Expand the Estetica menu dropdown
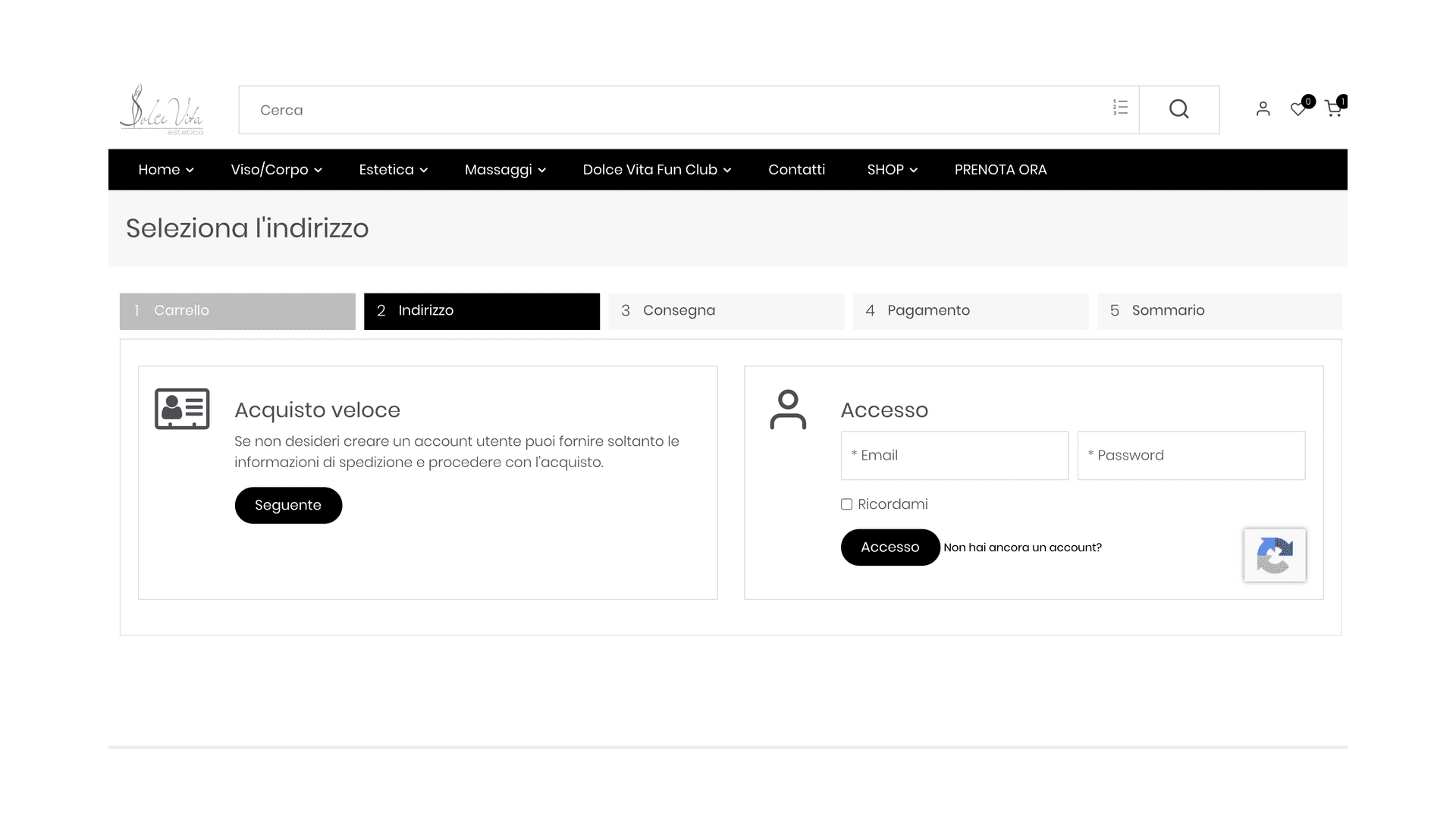The image size is (1456, 819). [394, 170]
